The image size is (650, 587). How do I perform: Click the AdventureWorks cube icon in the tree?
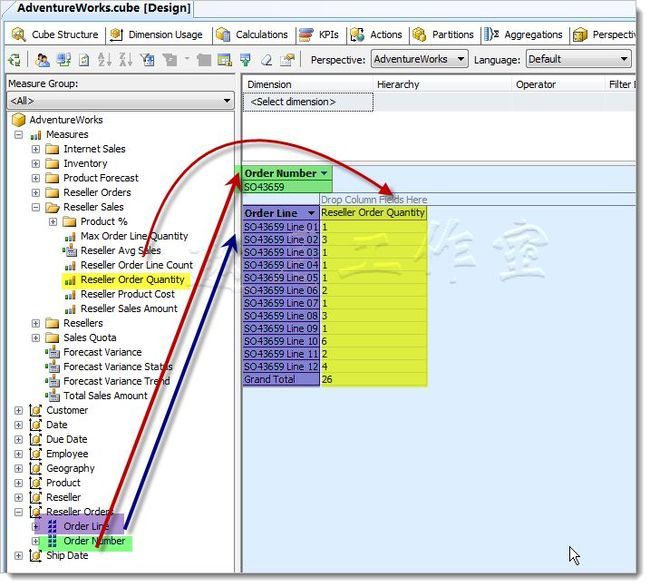19,120
